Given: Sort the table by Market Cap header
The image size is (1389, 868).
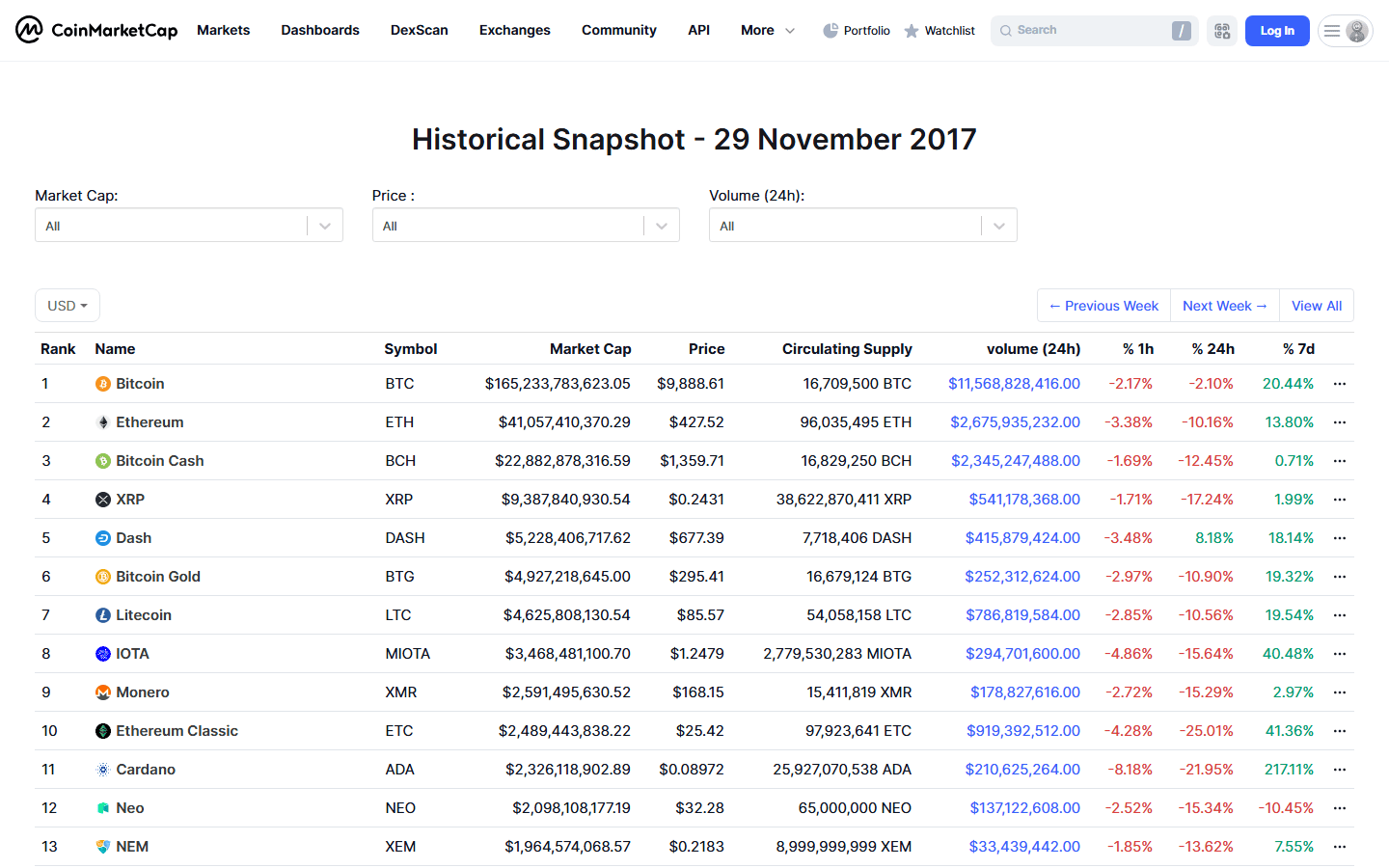Looking at the screenshot, I should [590, 349].
